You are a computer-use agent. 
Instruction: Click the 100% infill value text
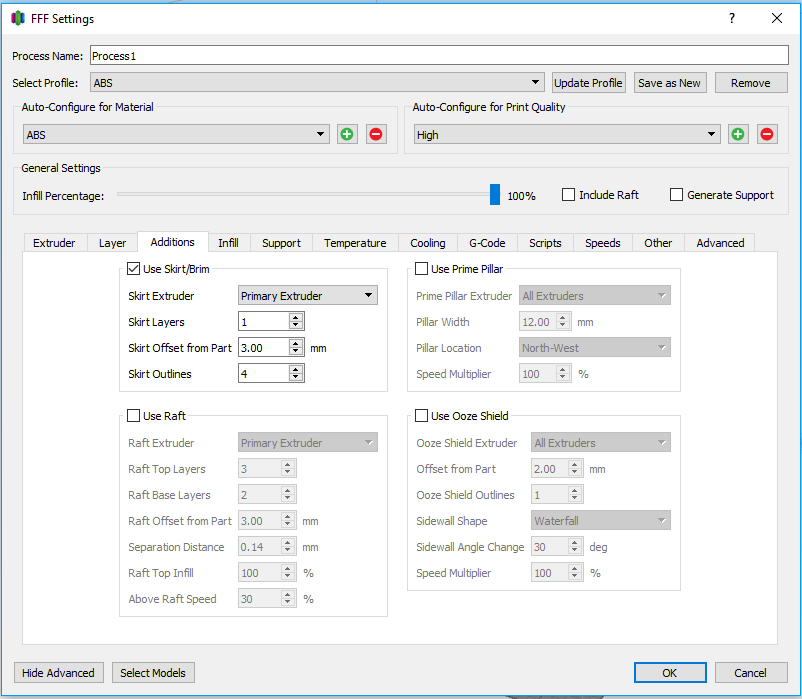tap(521, 196)
